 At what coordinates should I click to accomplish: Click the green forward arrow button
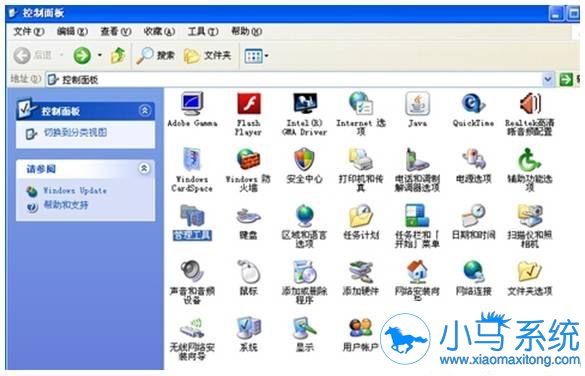[82, 56]
